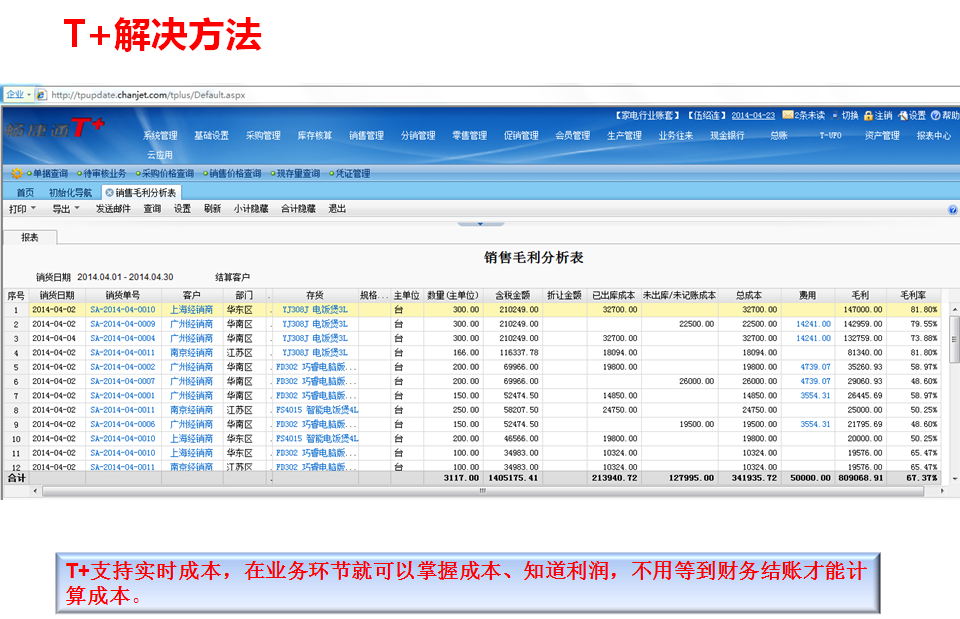Image resolution: width=960 pixels, height=619 pixels.
Task: Click the 设置 button in the report toolbar
Action: click(x=182, y=209)
